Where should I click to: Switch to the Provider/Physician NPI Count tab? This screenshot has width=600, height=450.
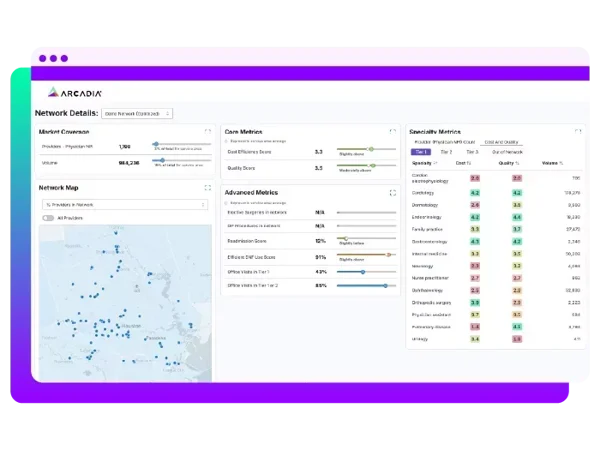[445, 142]
